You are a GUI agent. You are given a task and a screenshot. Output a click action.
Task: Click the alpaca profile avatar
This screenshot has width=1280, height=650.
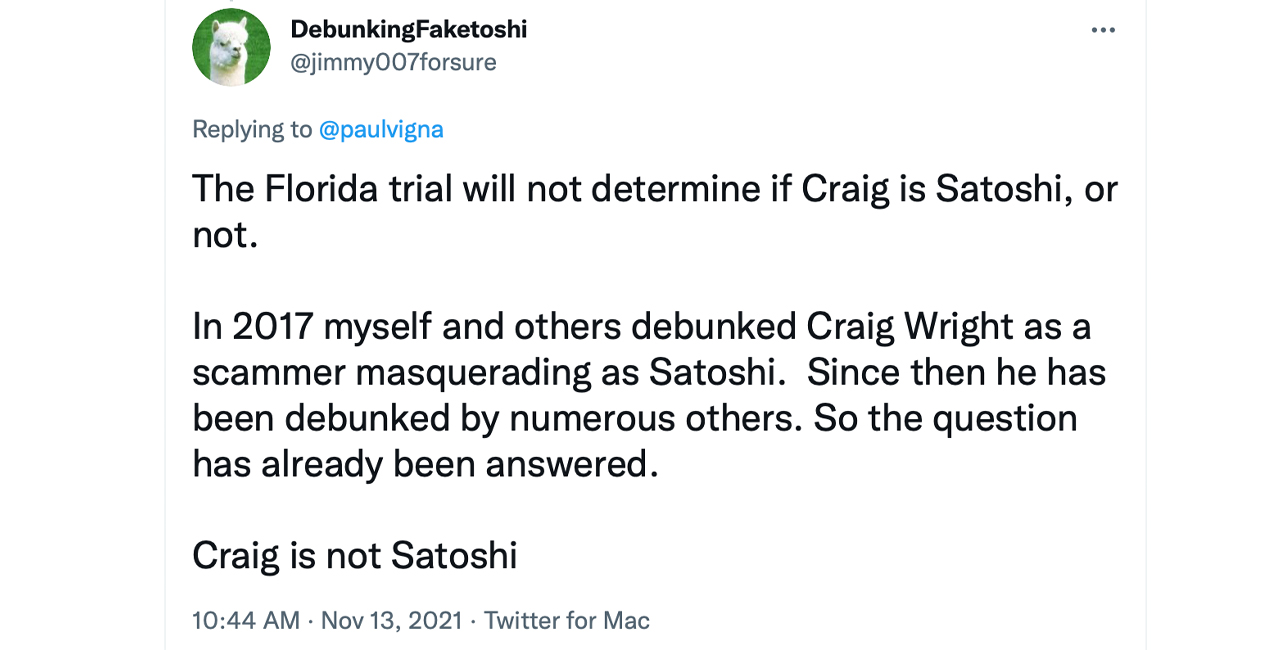click(x=231, y=47)
